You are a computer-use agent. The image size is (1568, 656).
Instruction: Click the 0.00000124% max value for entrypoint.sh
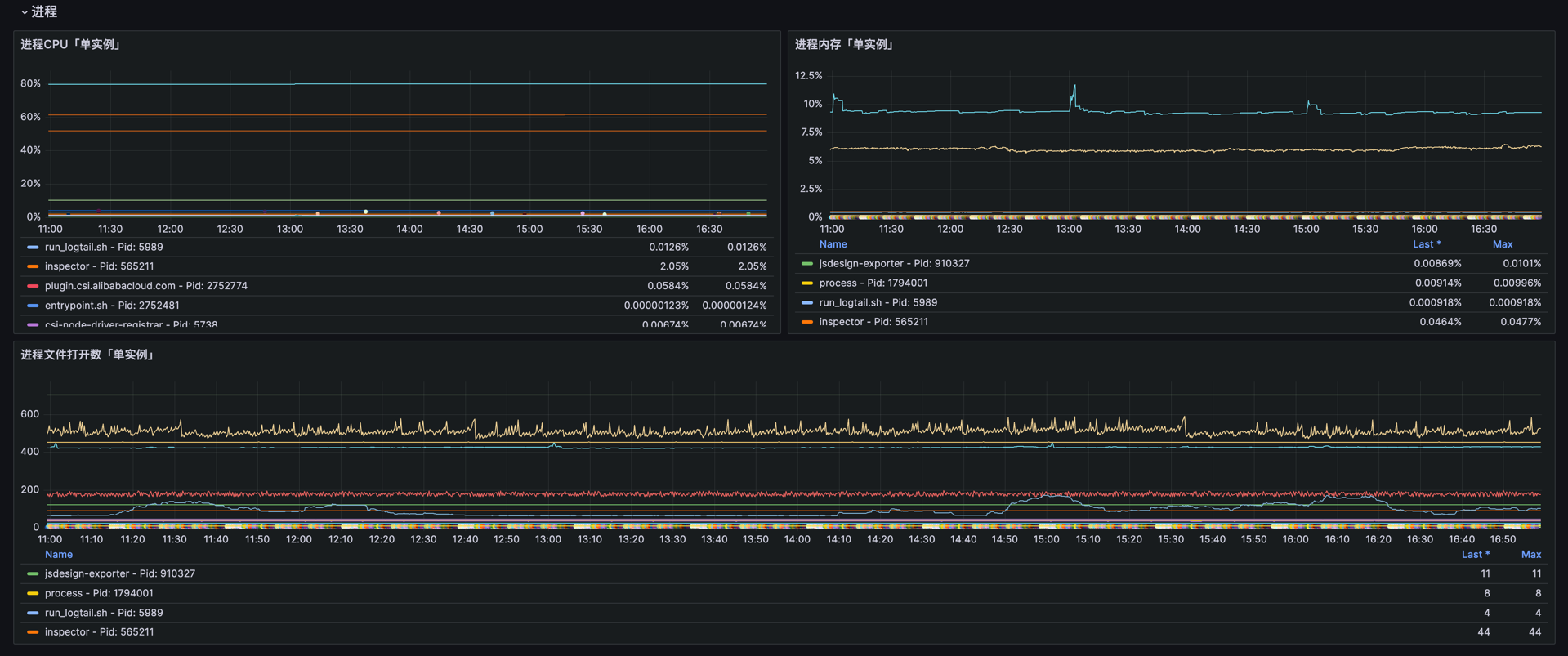734,306
